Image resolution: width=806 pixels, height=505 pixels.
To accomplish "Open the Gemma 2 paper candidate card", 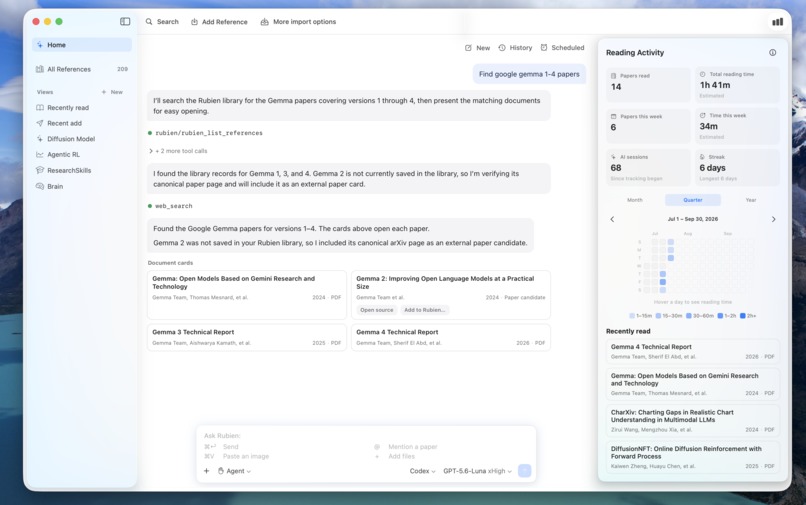I will pos(451,295).
